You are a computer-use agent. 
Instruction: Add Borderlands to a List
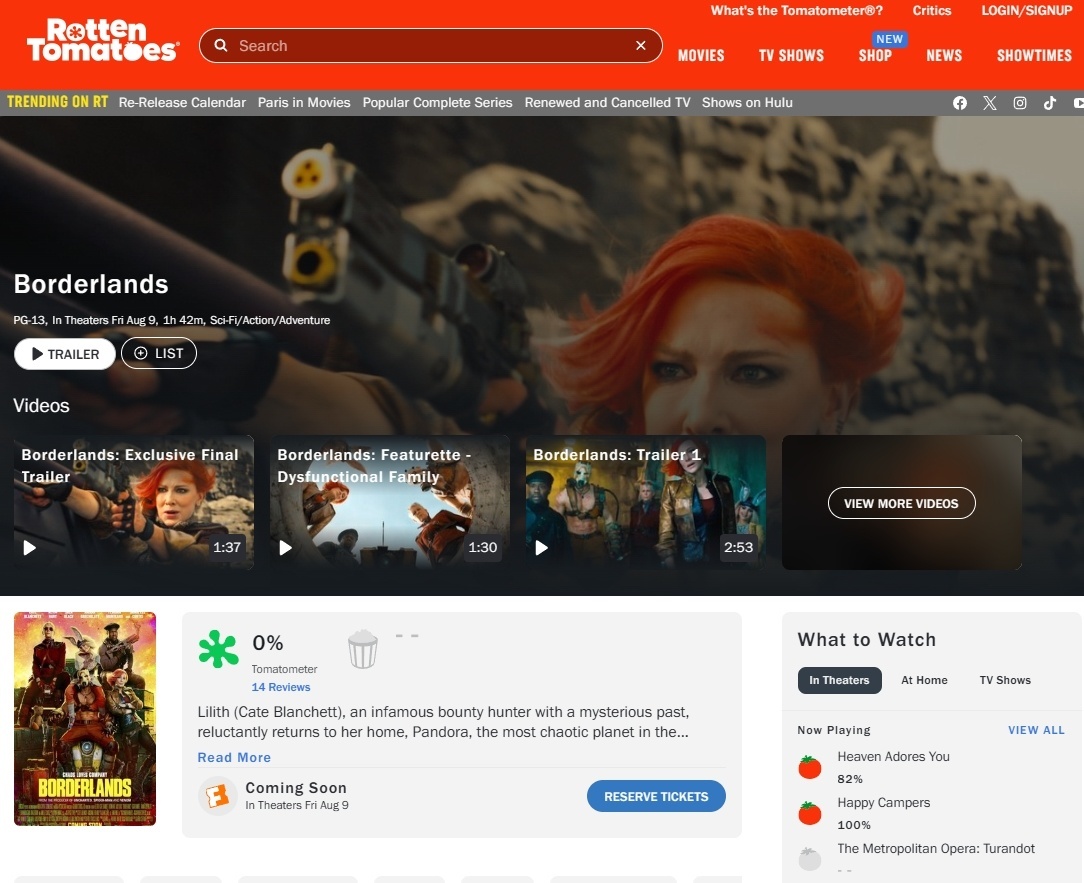coord(159,353)
